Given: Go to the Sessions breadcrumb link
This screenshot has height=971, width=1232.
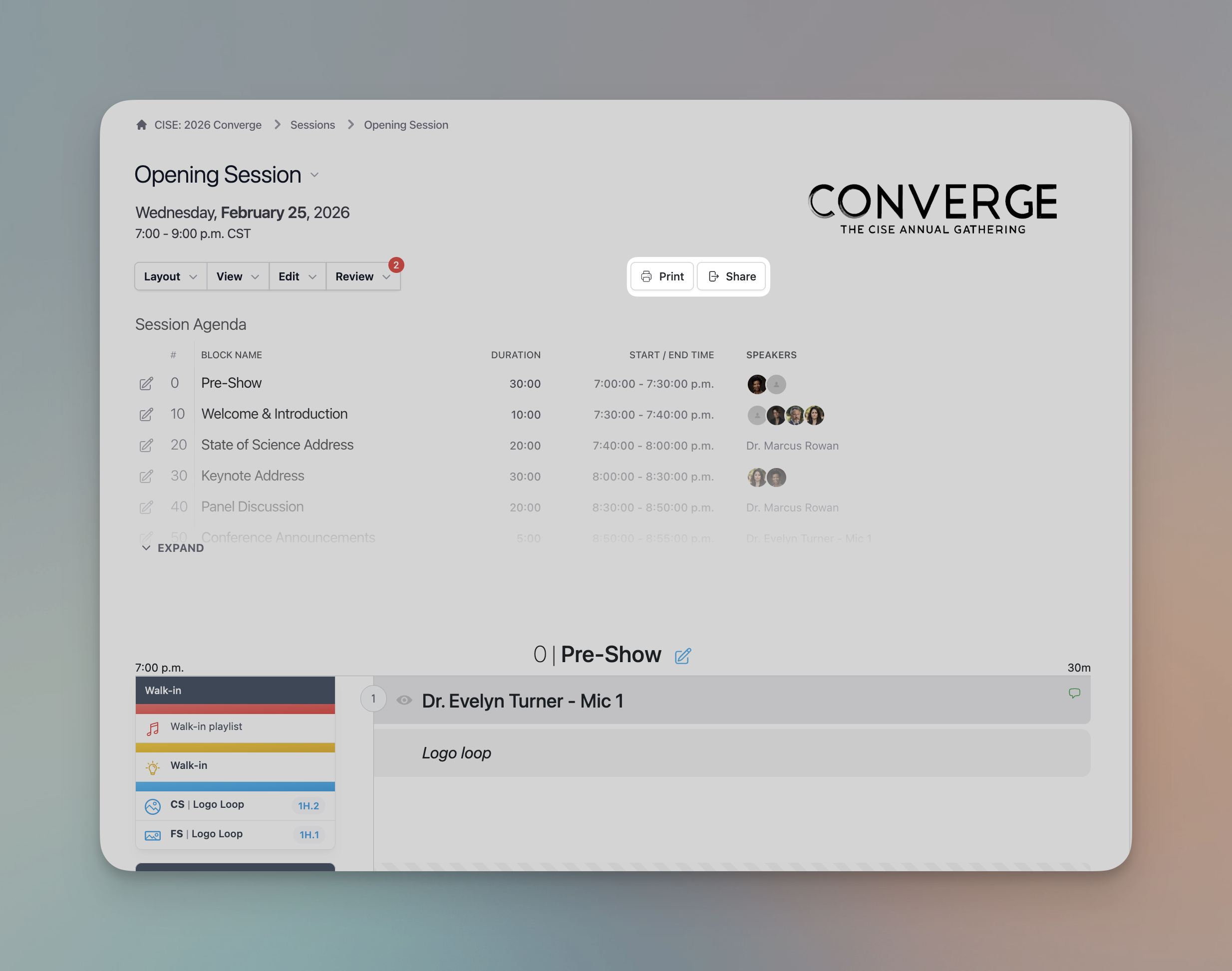Looking at the screenshot, I should [312, 125].
